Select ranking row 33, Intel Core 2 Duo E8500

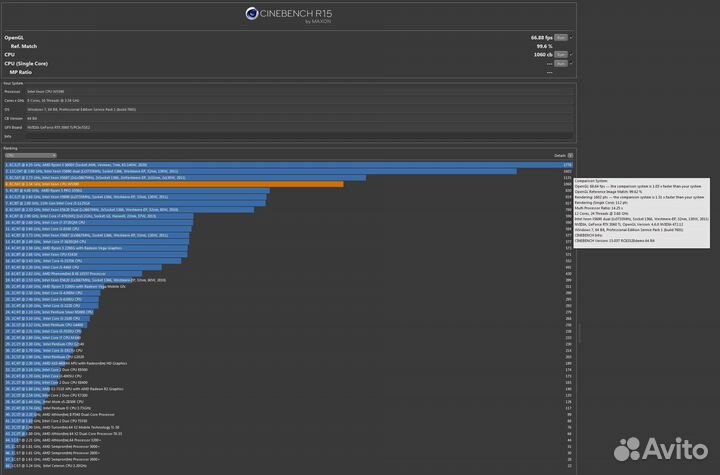288,370
